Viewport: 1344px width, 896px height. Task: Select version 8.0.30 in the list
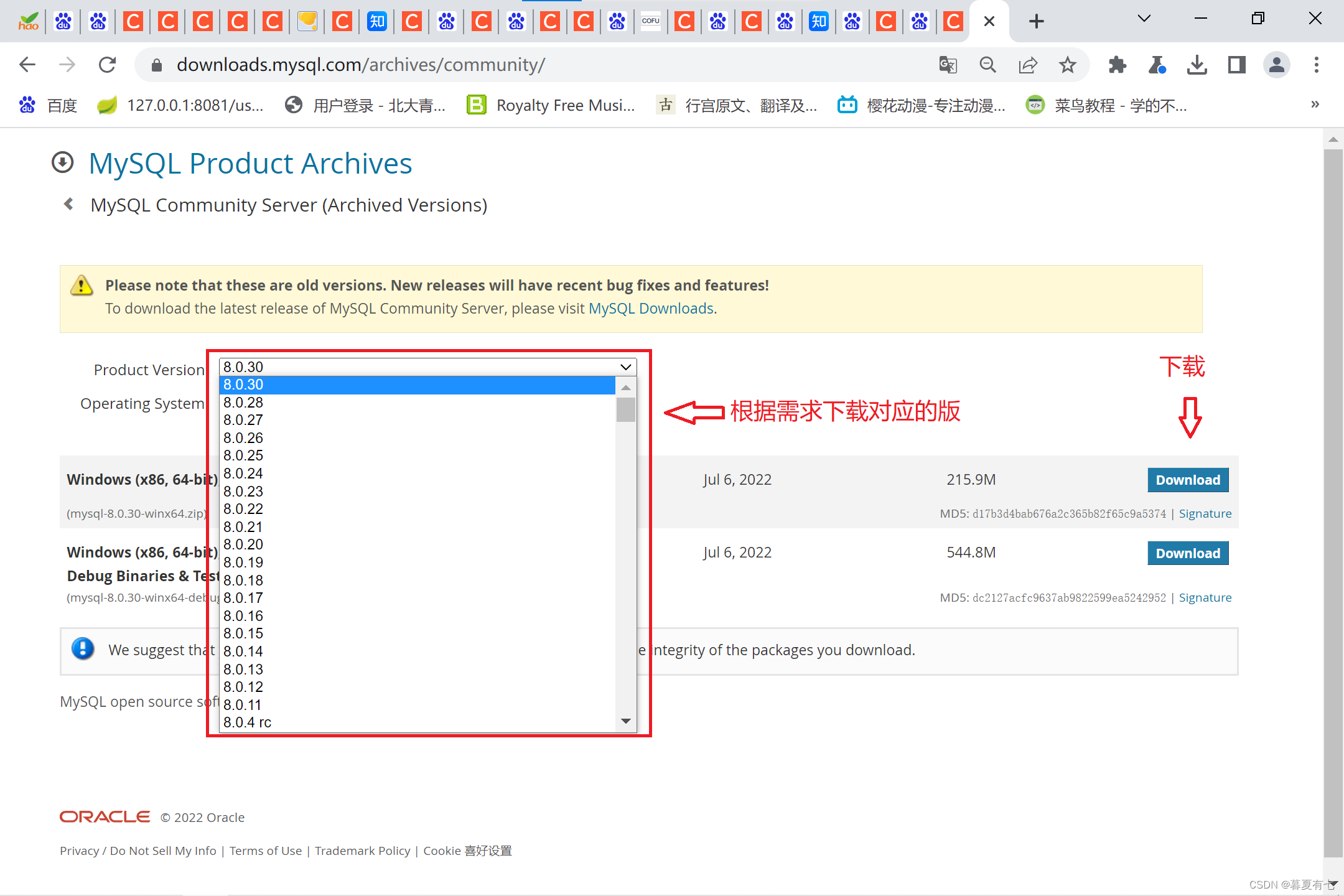(418, 385)
